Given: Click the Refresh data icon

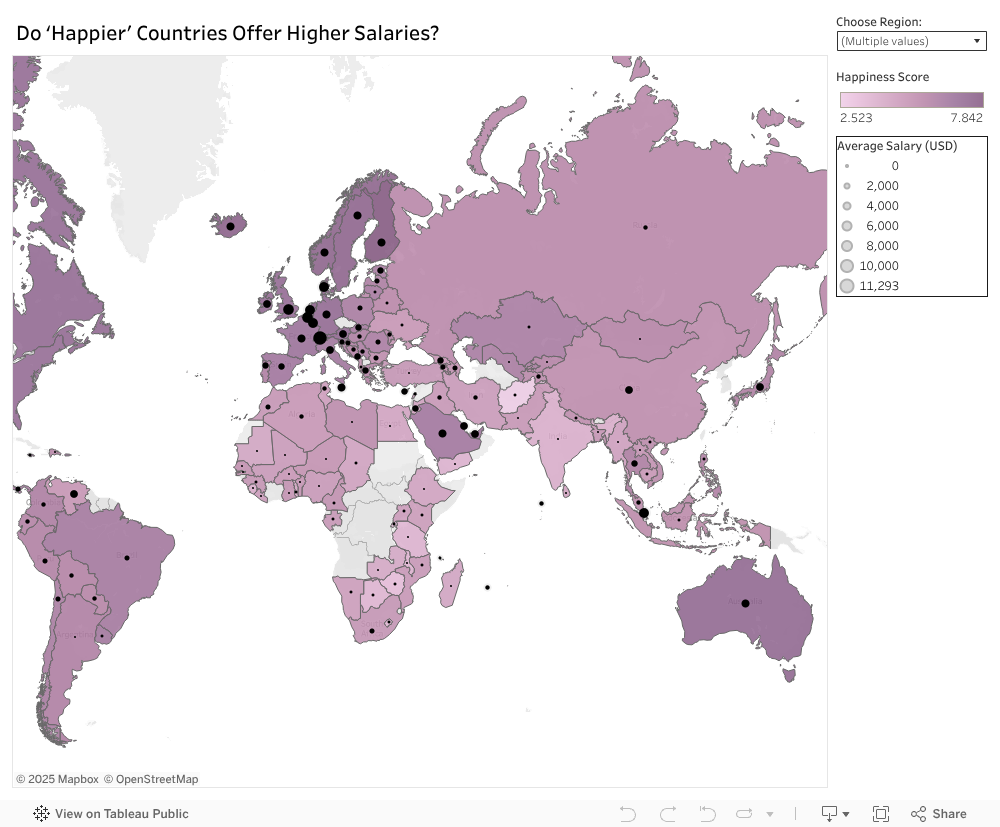Looking at the screenshot, I should [745, 814].
